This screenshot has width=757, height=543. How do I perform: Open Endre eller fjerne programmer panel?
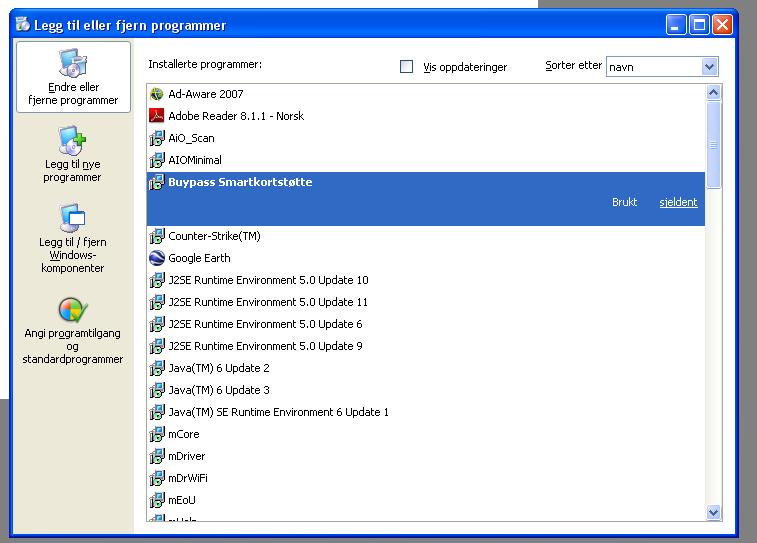point(73,77)
